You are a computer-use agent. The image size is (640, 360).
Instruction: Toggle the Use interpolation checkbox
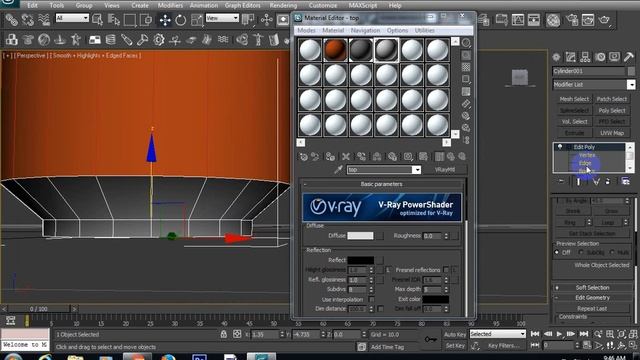coord(371,299)
